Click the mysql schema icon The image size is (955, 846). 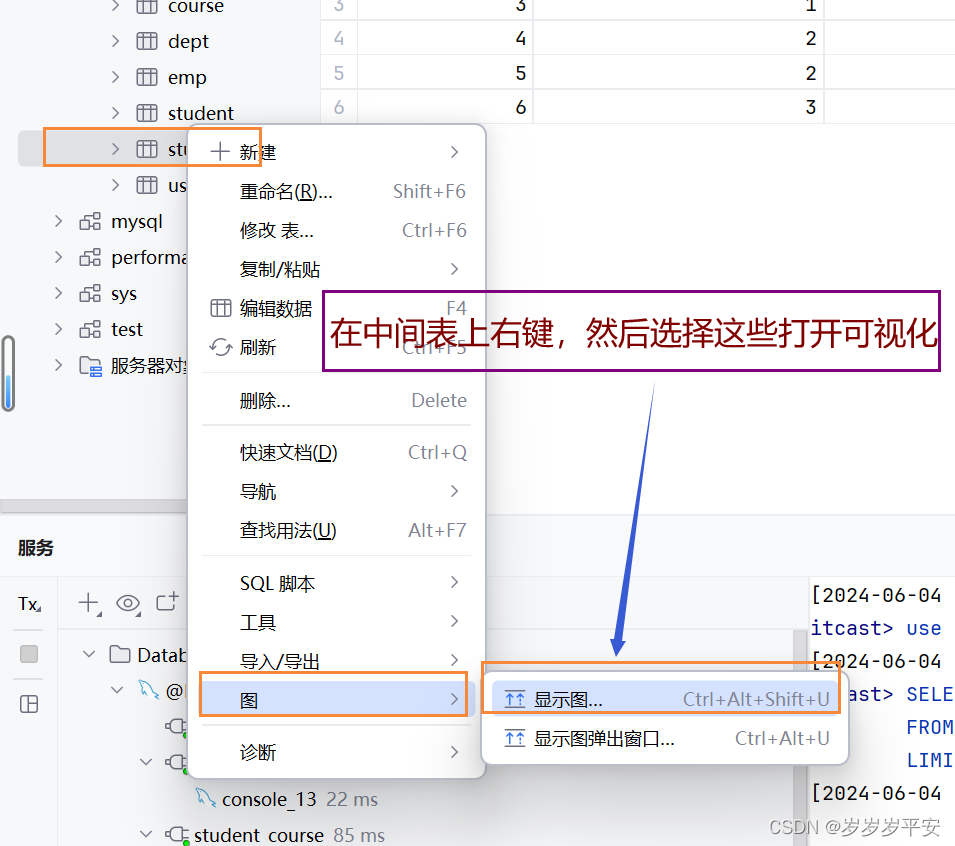90,221
